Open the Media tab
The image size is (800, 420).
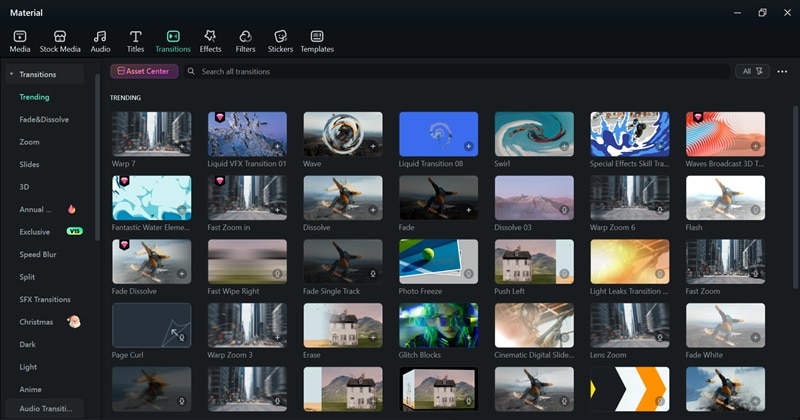tap(20, 41)
